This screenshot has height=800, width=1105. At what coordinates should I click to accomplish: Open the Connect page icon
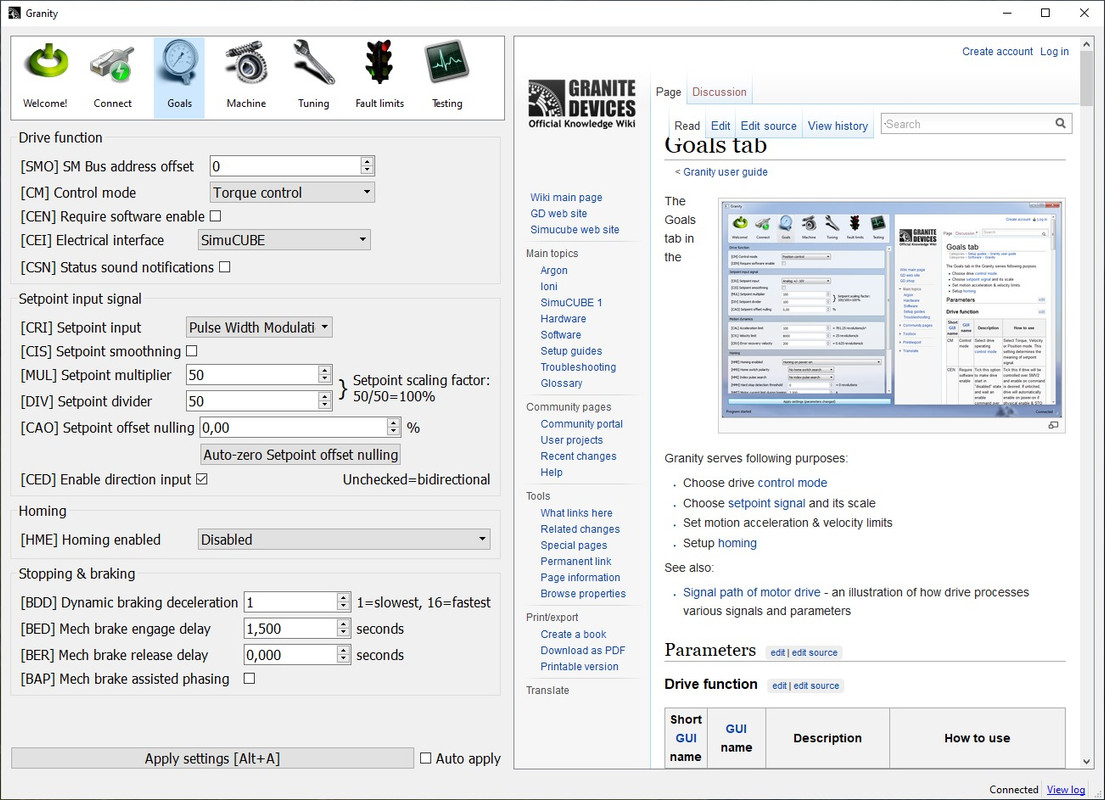coord(112,76)
